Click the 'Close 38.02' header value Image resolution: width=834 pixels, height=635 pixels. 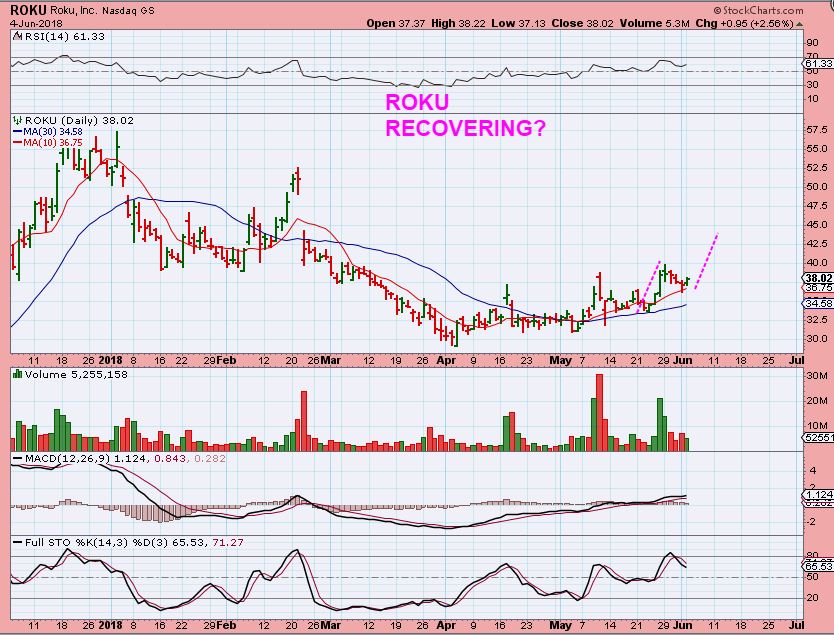582,23
